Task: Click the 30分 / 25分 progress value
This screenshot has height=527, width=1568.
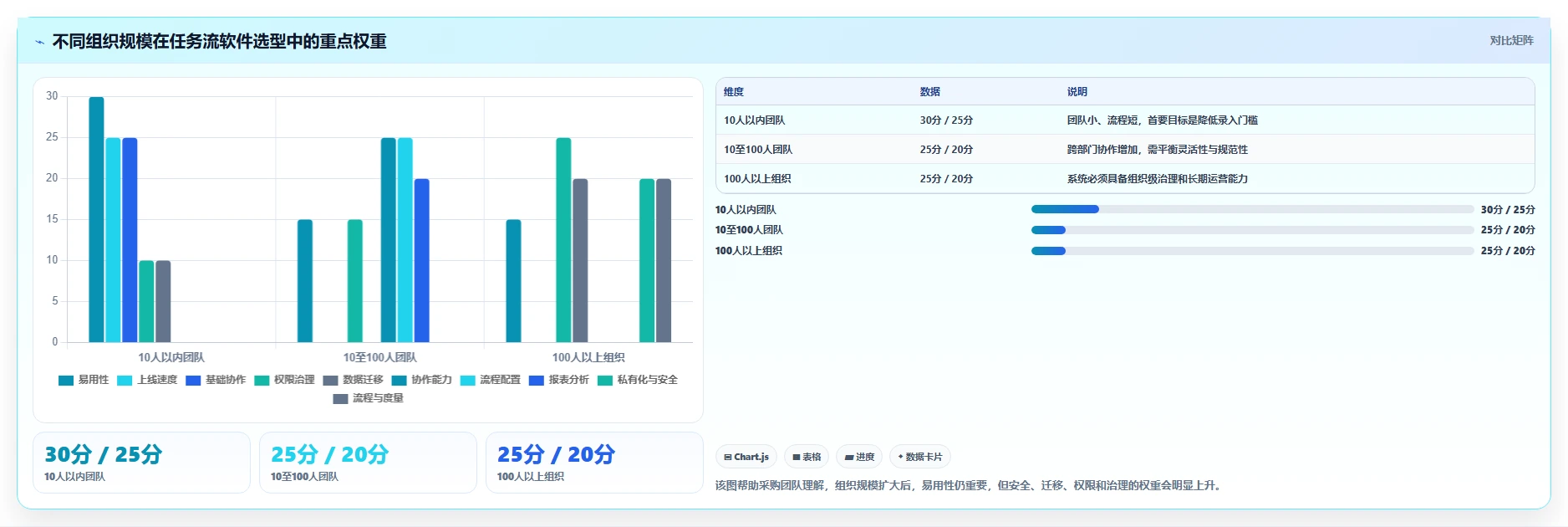Action: click(x=1508, y=210)
